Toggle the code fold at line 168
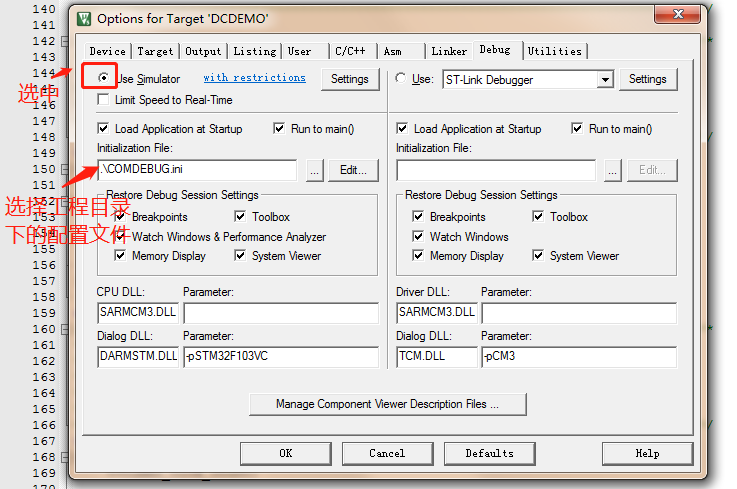 65,457
